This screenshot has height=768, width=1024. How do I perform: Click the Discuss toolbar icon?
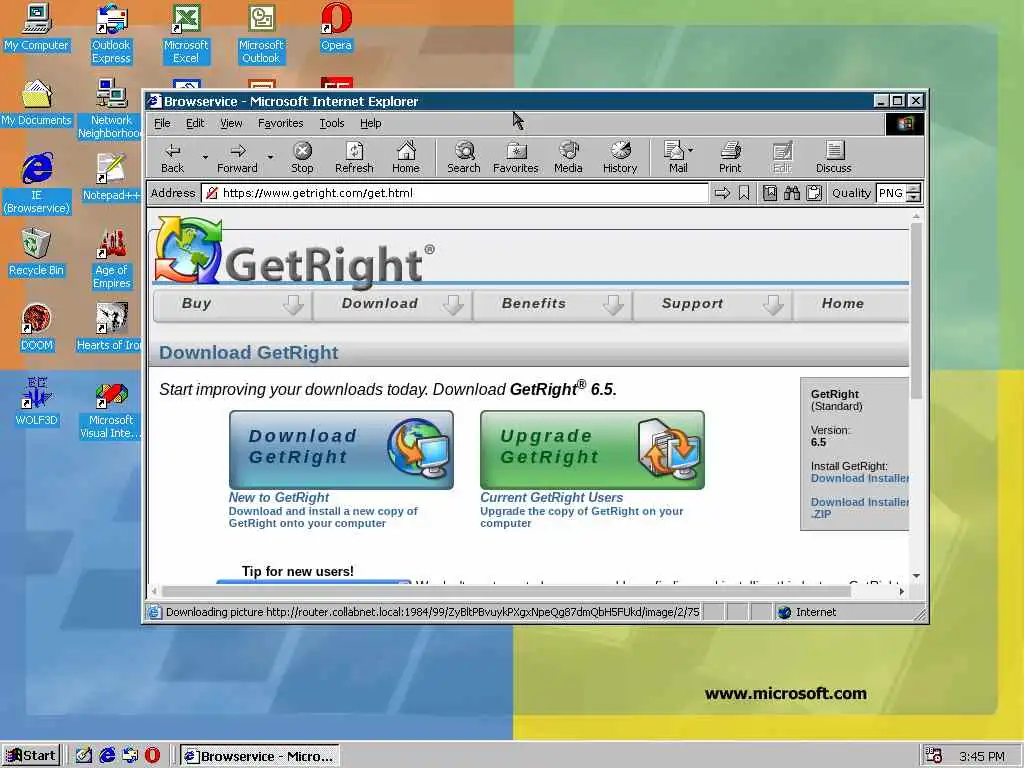tap(834, 158)
